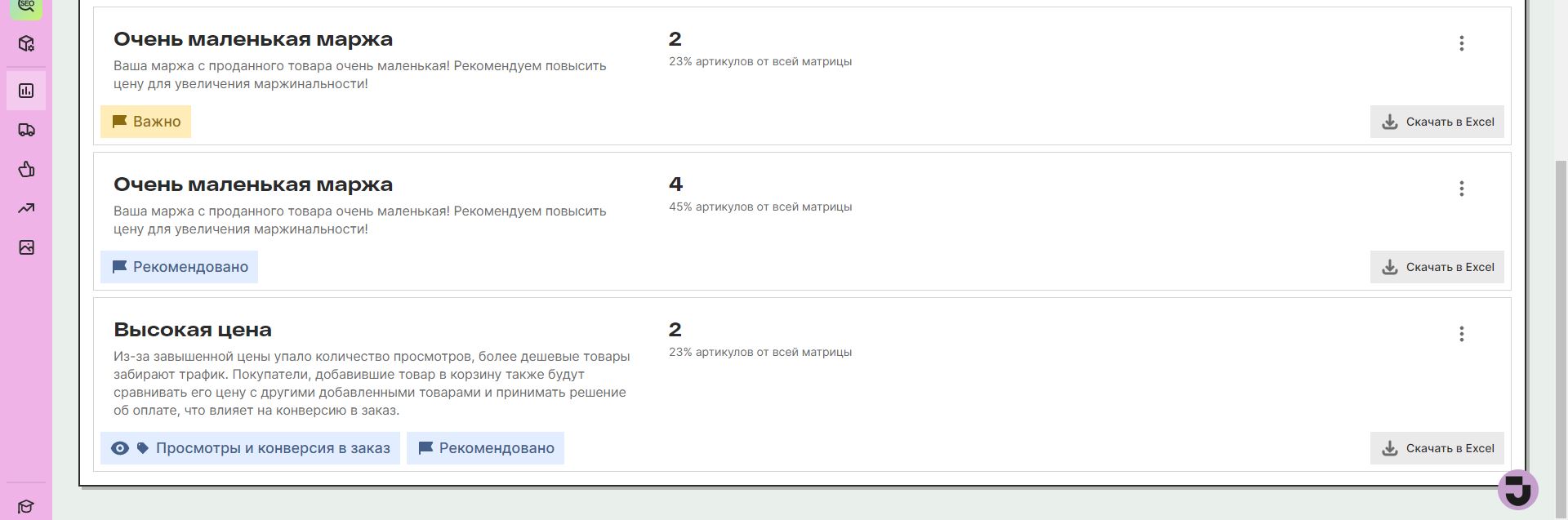Click the image media icon in the sidebar

point(26,247)
